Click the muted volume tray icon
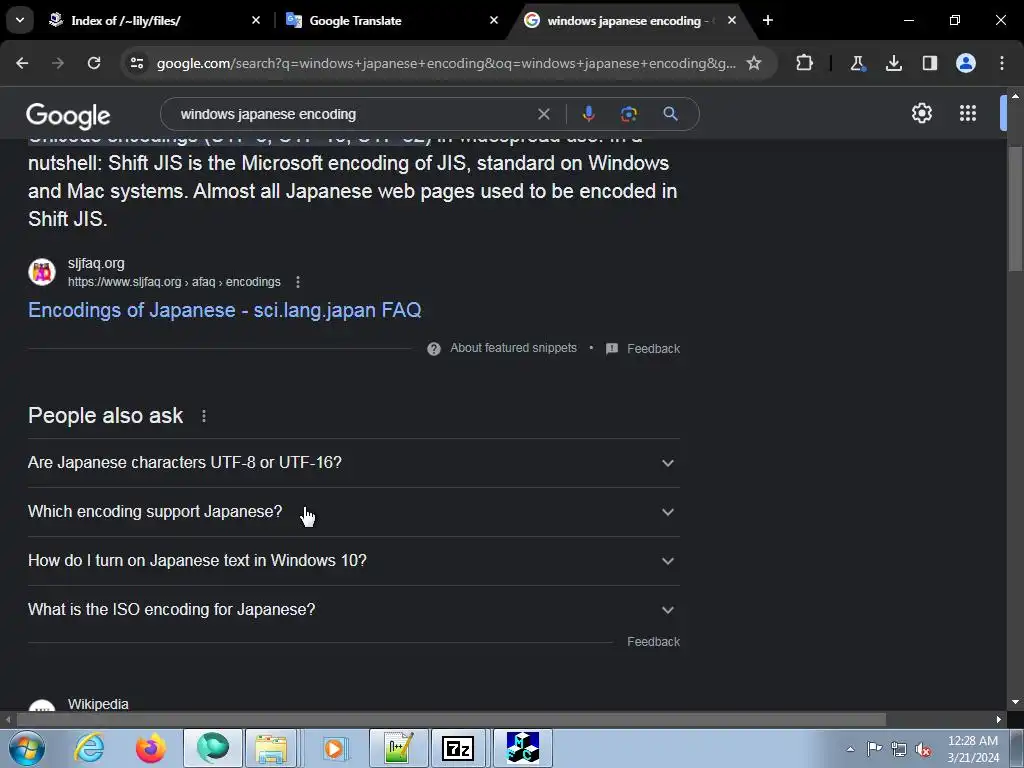This screenshot has height=768, width=1024. (x=923, y=749)
